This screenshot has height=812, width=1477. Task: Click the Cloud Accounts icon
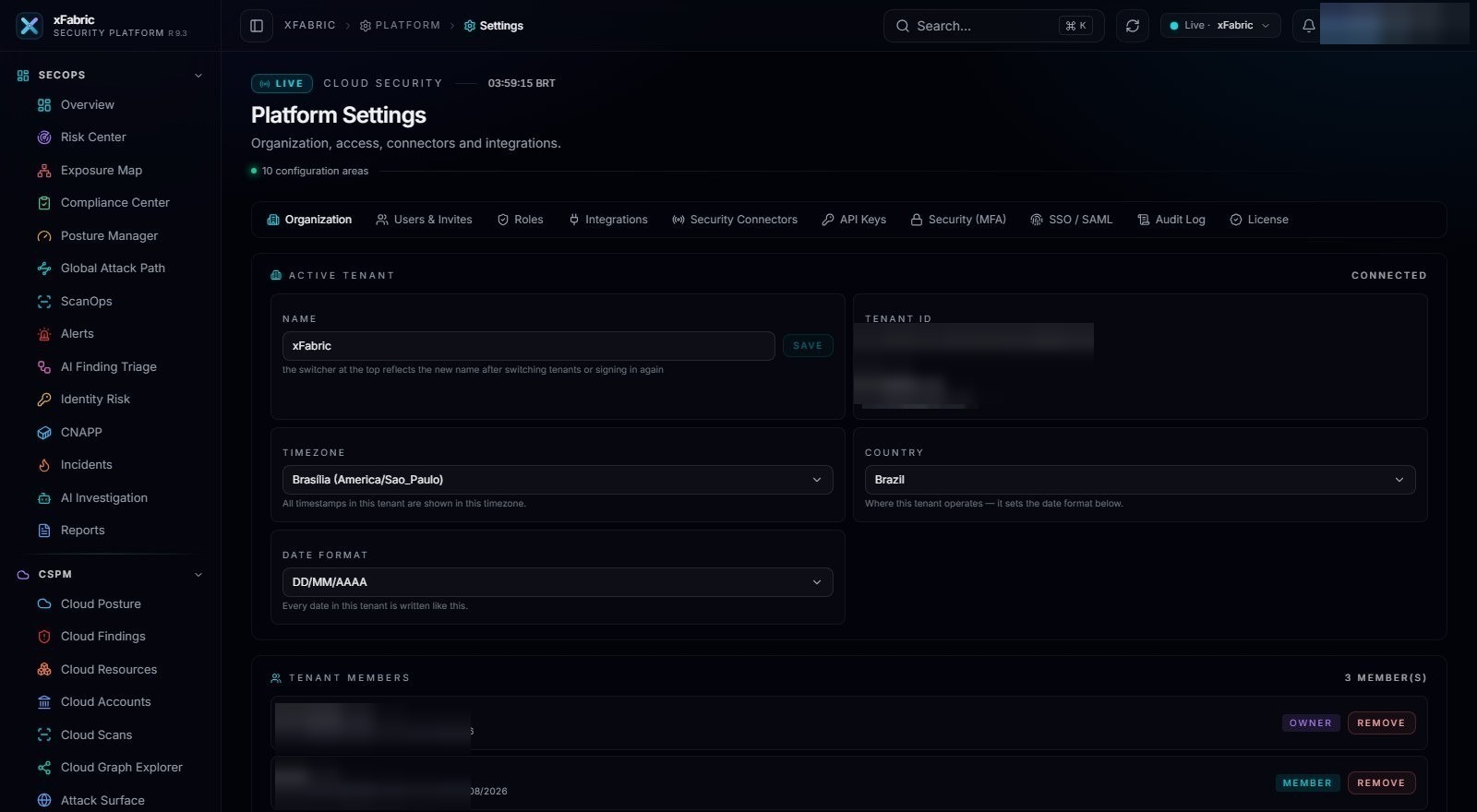(x=44, y=702)
